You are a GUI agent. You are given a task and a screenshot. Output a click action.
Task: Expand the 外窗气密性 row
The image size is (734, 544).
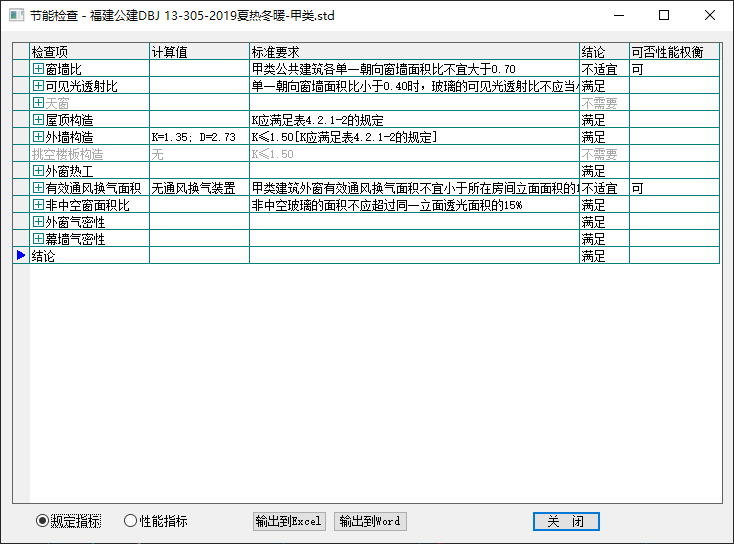(x=38, y=222)
